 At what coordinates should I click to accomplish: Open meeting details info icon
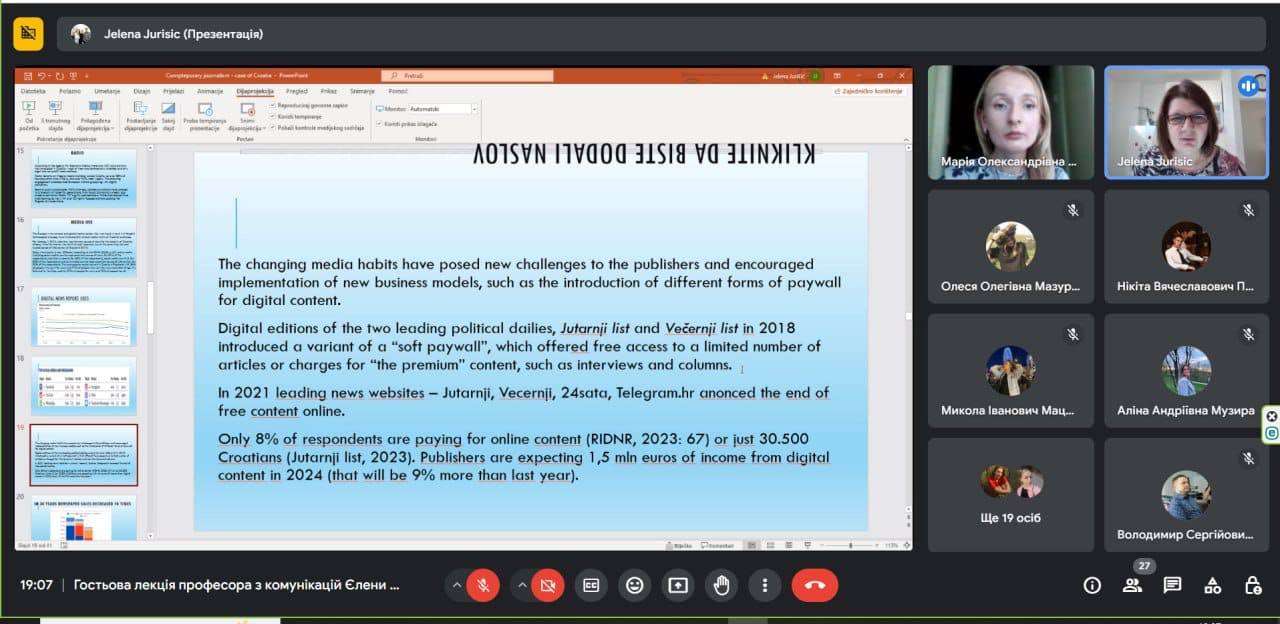pos(1092,585)
